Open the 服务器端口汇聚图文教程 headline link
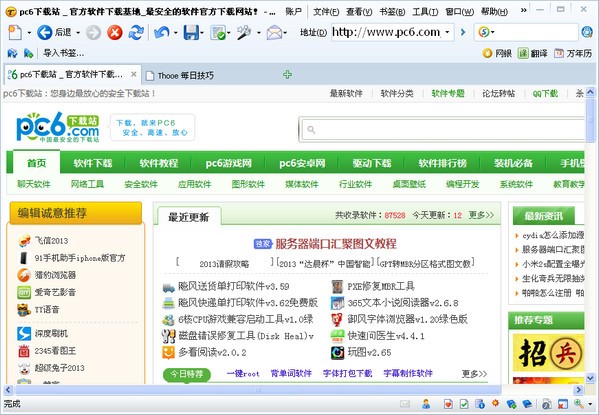 pos(336,243)
